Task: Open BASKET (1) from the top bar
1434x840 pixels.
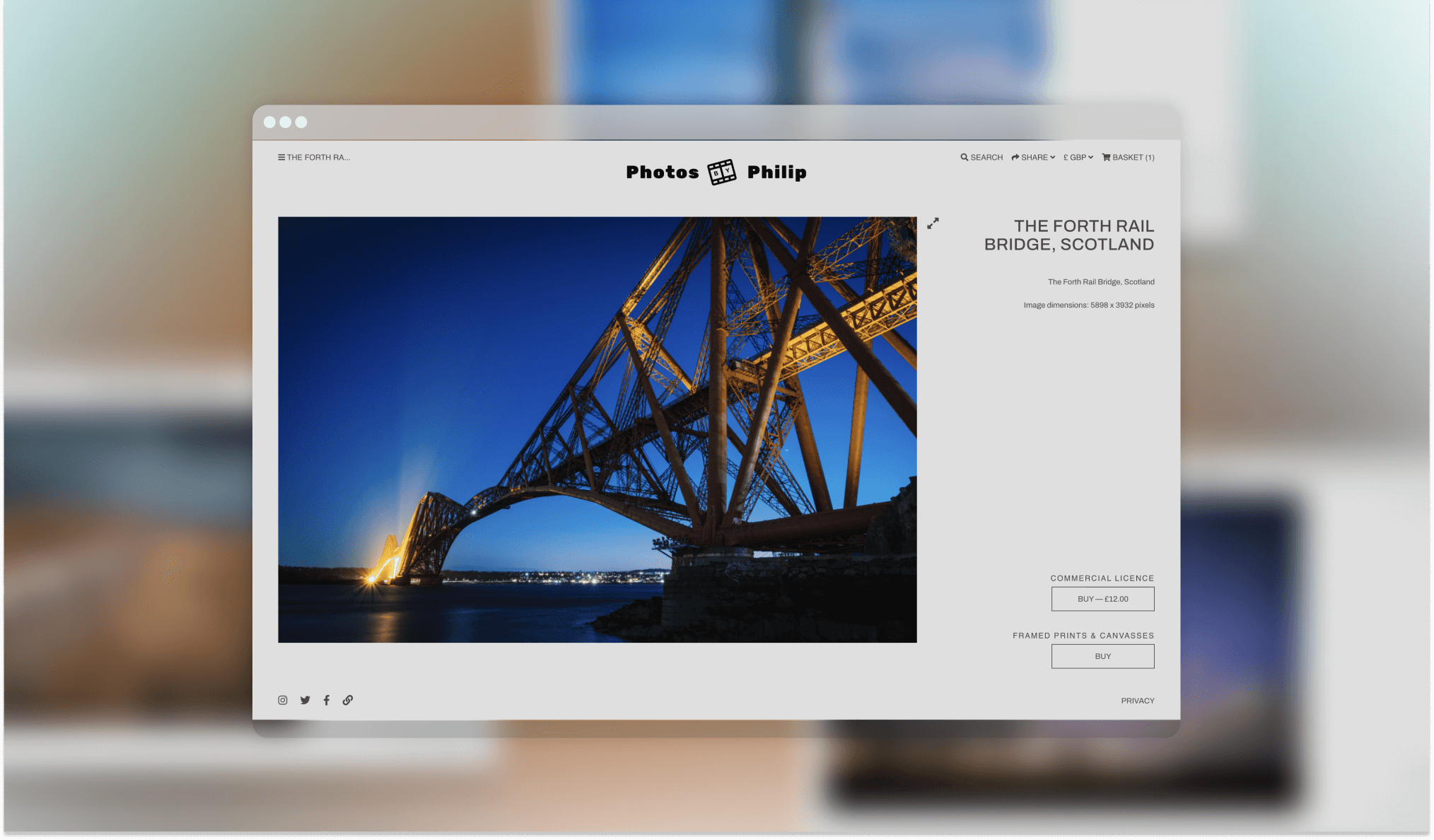Action: [x=1132, y=157]
